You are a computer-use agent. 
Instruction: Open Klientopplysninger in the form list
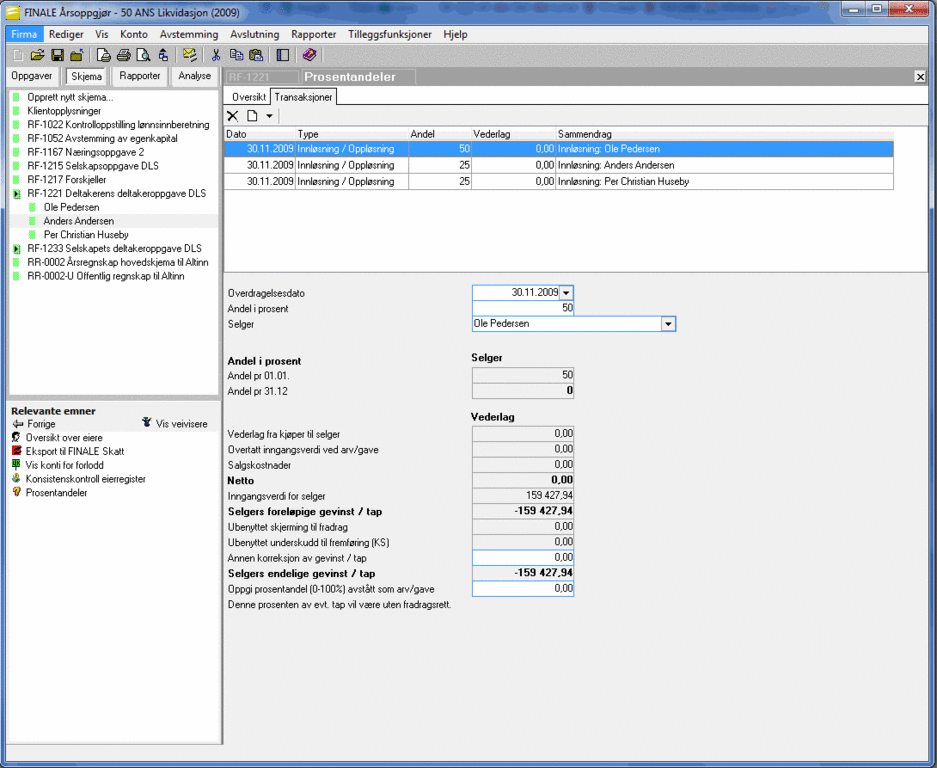click(x=65, y=111)
